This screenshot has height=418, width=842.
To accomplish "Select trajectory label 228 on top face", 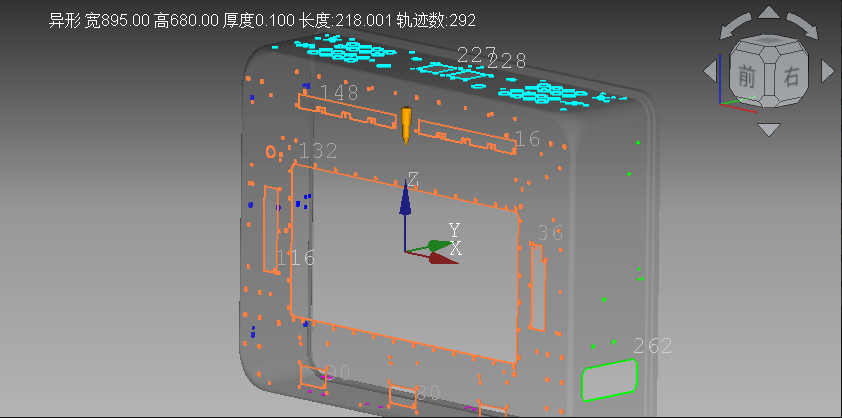I will coord(507,61).
